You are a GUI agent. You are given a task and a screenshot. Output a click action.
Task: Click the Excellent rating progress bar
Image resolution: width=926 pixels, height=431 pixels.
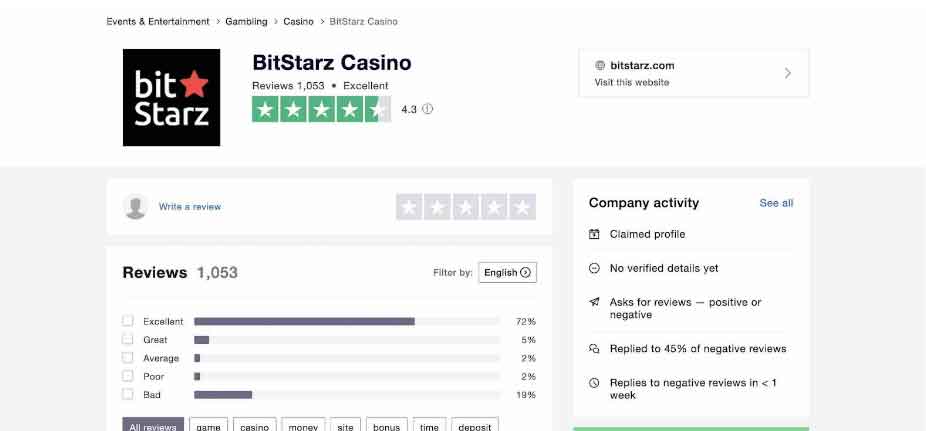pos(347,321)
